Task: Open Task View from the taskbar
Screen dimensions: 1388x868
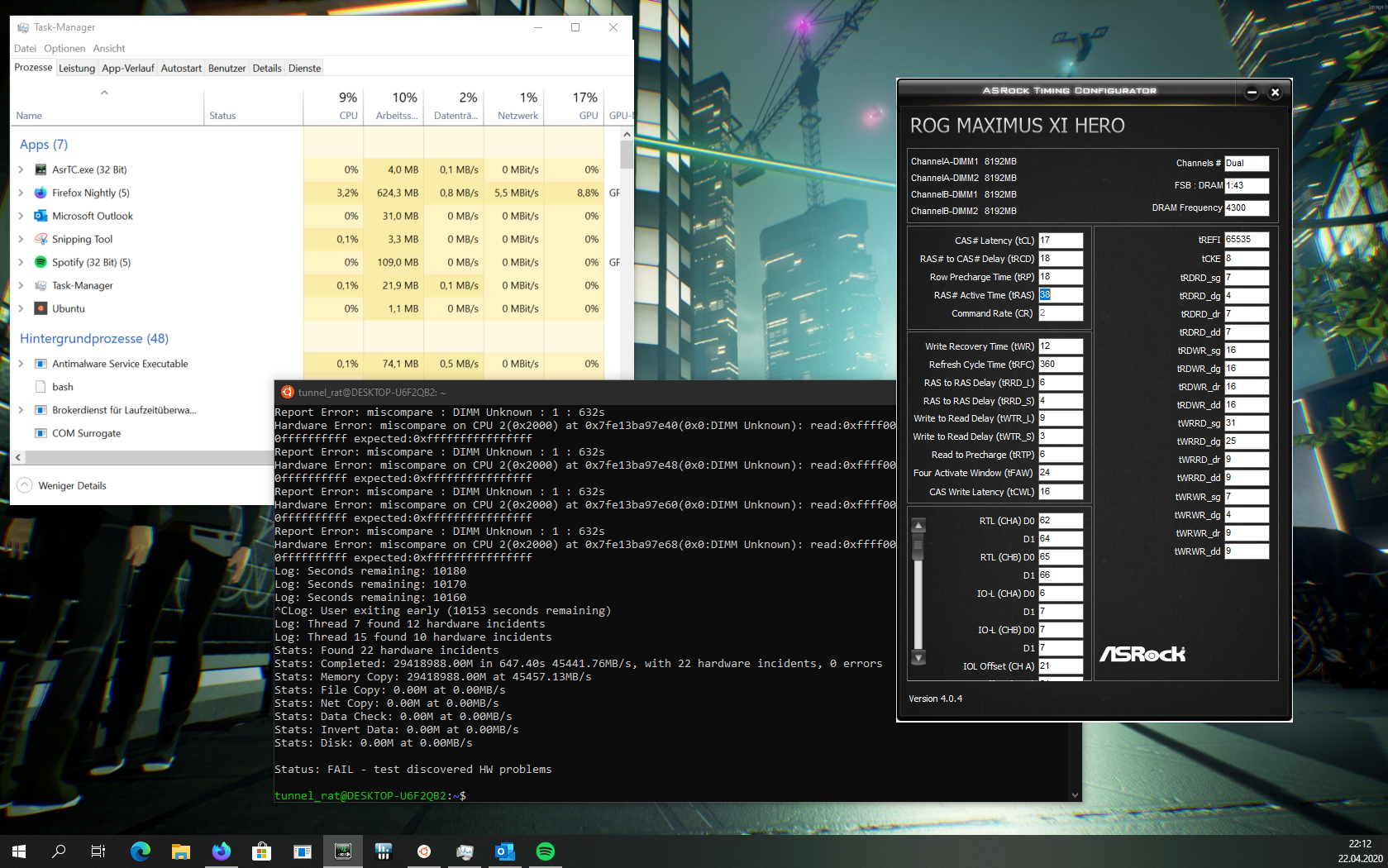Action: pyautogui.click(x=98, y=851)
